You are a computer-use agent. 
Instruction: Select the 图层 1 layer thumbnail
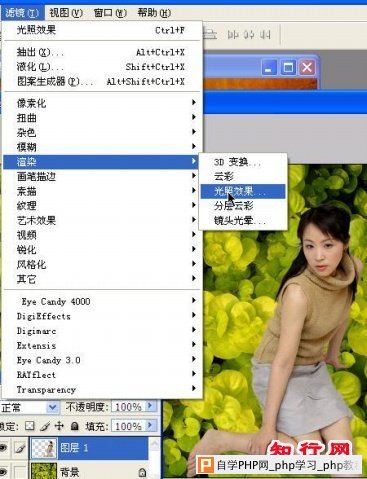[x=44, y=448]
